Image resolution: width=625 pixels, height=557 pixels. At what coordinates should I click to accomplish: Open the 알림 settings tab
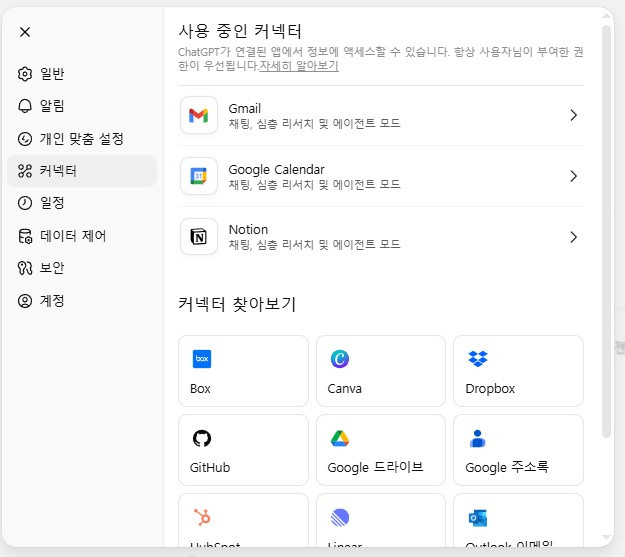82,106
